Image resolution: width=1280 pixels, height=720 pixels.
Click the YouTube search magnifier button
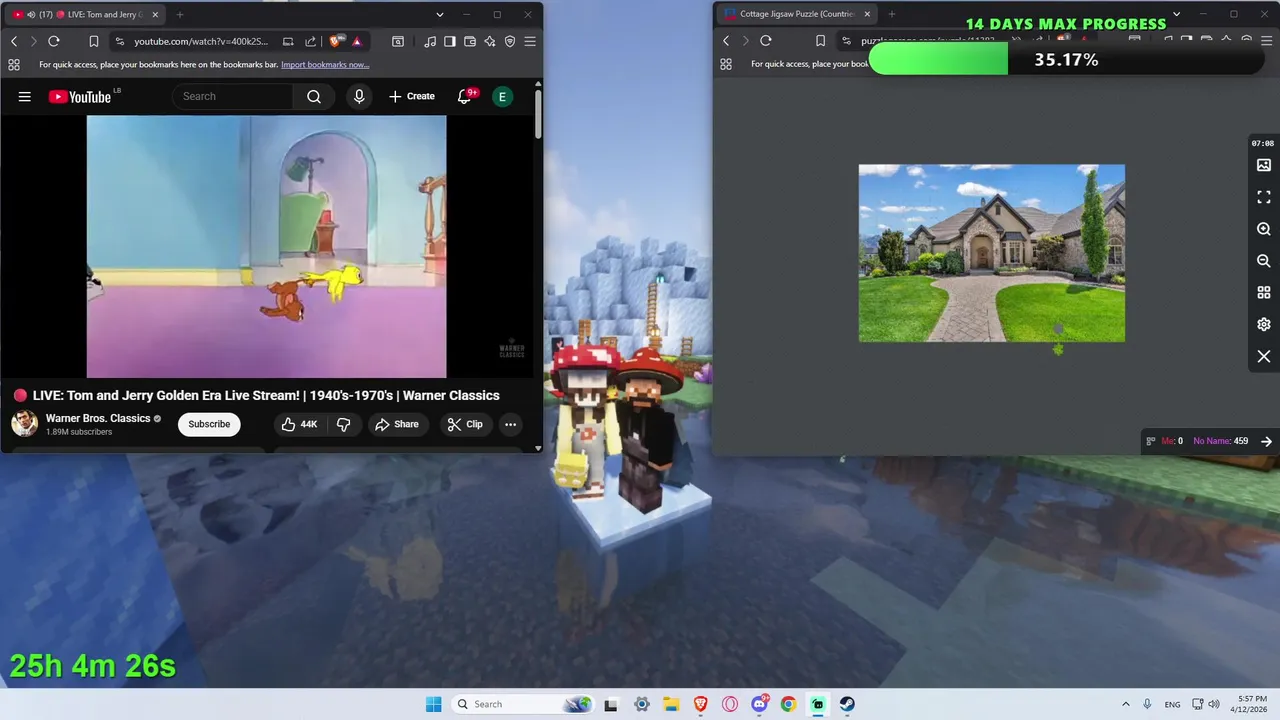click(x=314, y=97)
